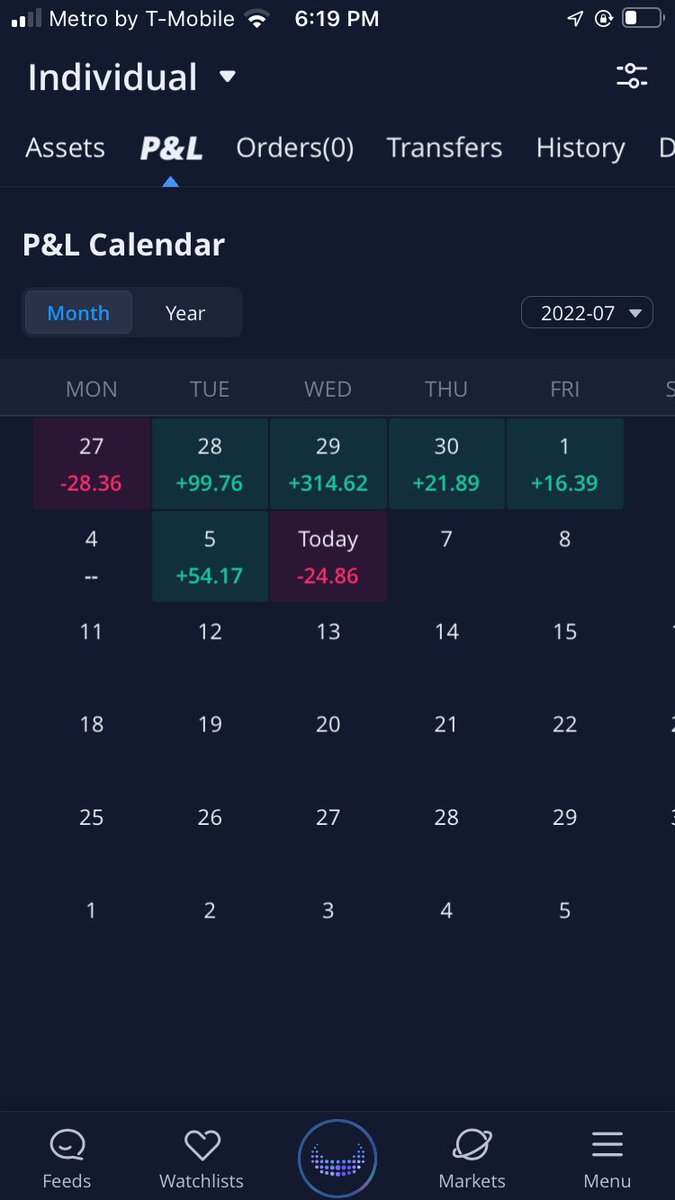Screen dimensions: 675x1200
Task: Select calendar day 7
Action: [x=446, y=540]
